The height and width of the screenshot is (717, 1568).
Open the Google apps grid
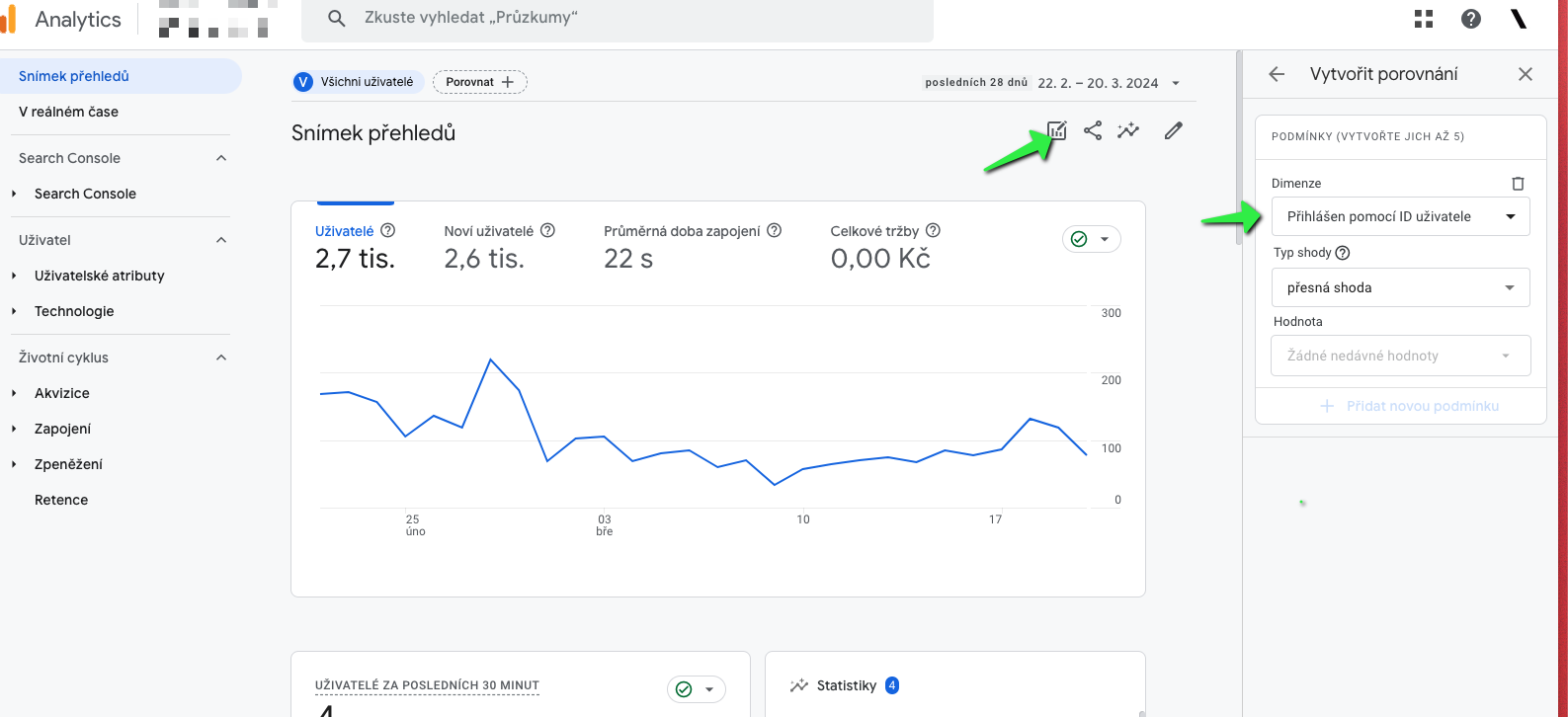click(x=1424, y=18)
